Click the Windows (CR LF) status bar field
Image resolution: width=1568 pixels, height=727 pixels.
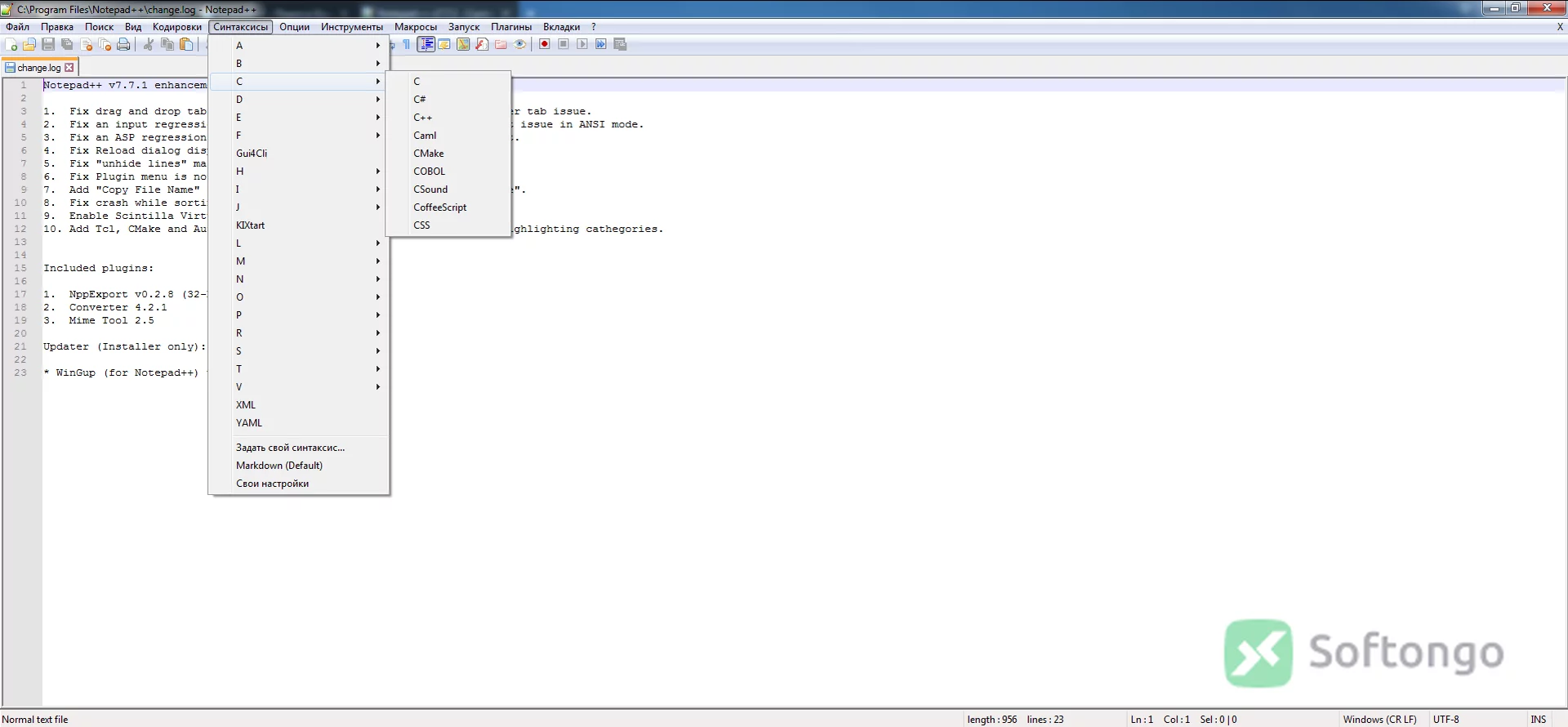pos(1380,720)
